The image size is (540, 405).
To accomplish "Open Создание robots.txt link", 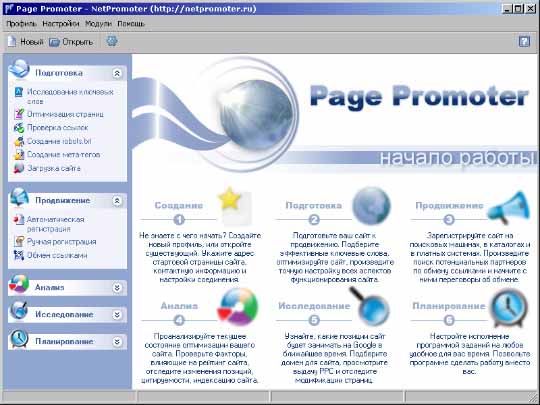I will pyautogui.click(x=59, y=141).
